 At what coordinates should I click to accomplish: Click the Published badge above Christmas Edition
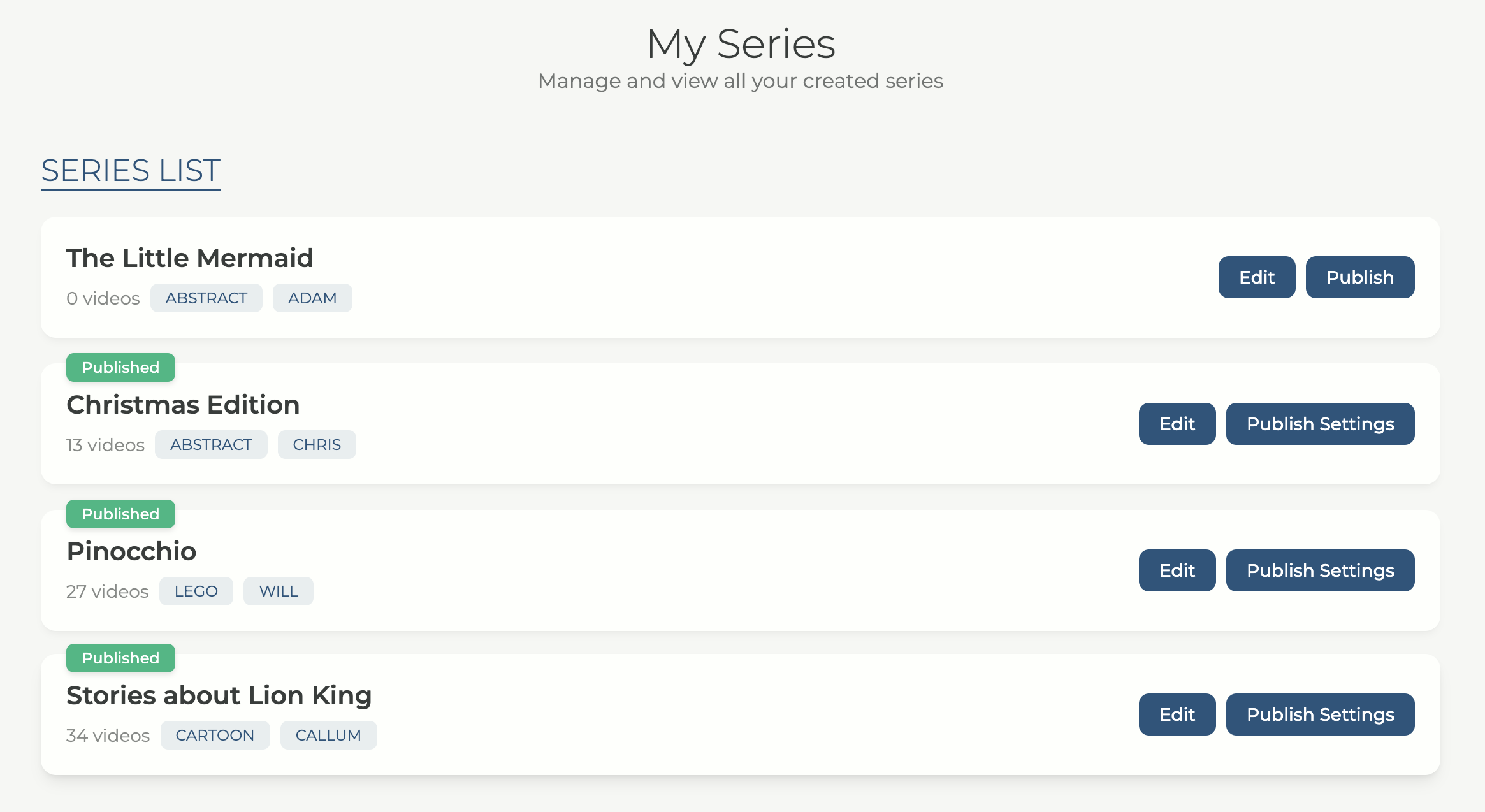pyautogui.click(x=120, y=368)
